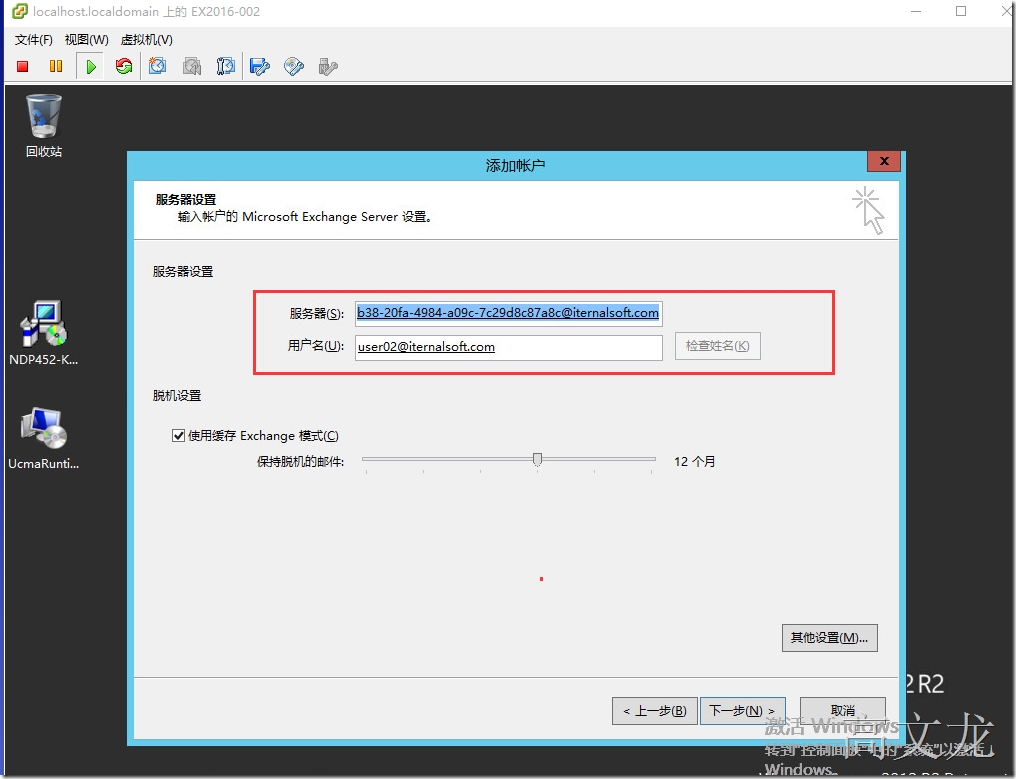Open the 视图(W) menu

click(x=87, y=40)
